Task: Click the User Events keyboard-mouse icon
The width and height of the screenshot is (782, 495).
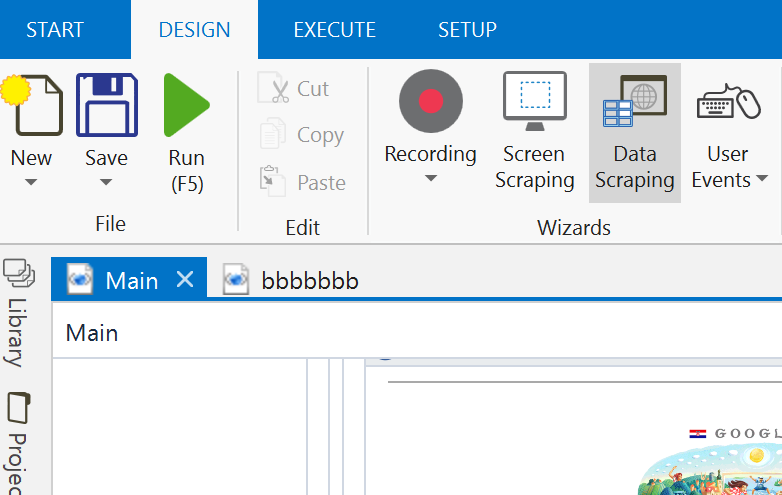Action: click(x=728, y=101)
